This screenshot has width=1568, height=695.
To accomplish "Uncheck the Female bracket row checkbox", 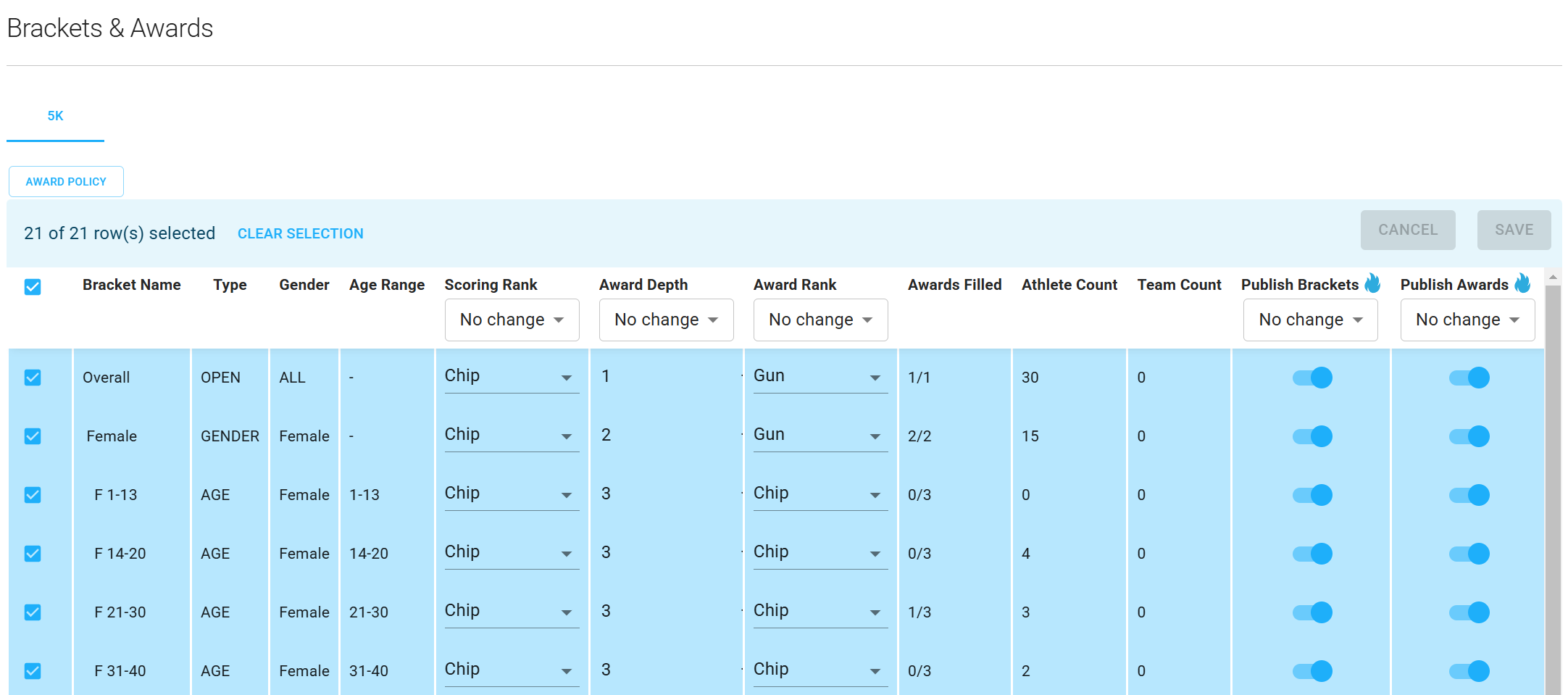I will (33, 436).
